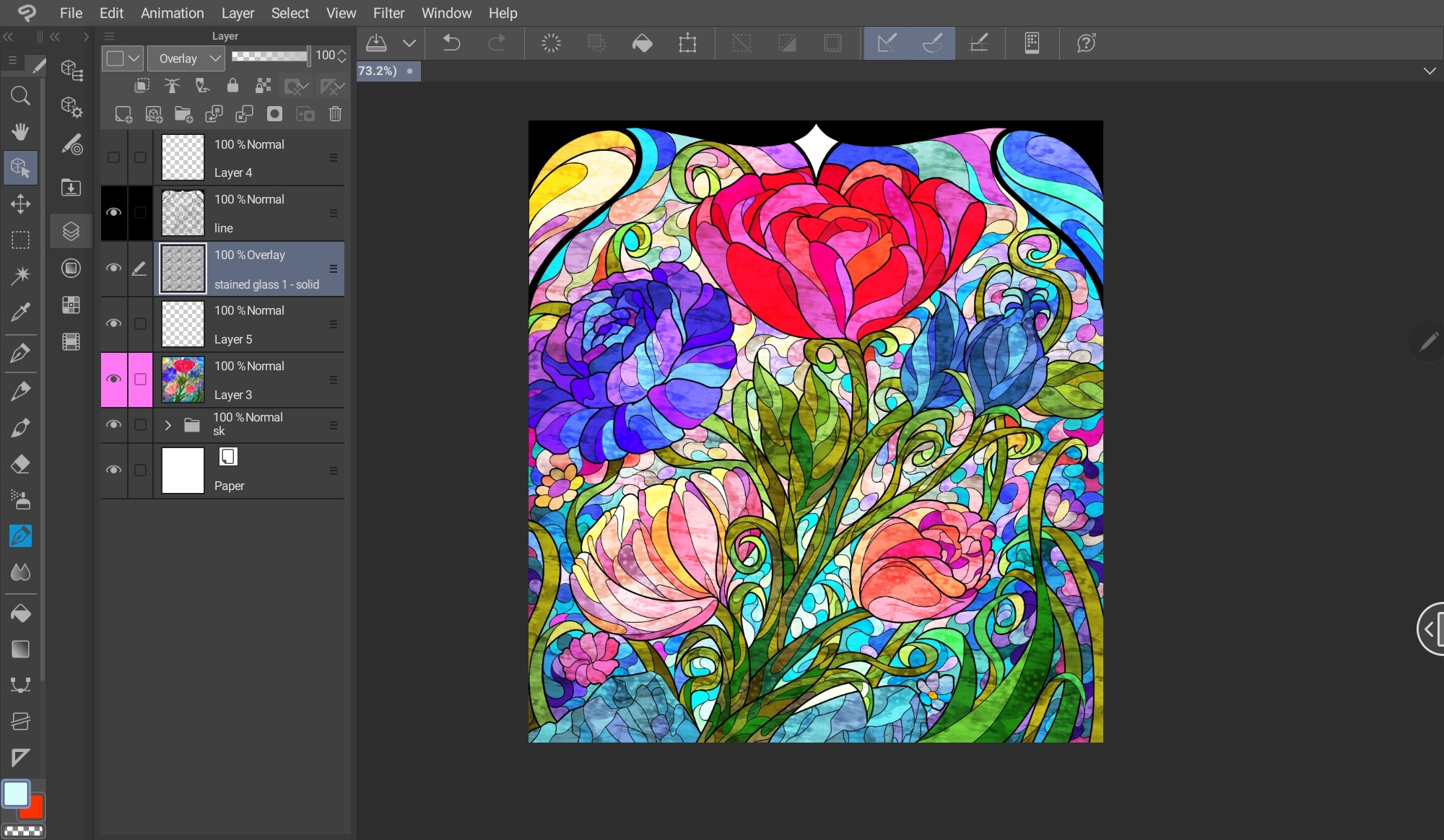Click the Undo arrow in command bar
This screenshot has width=1444, height=840.
point(452,43)
